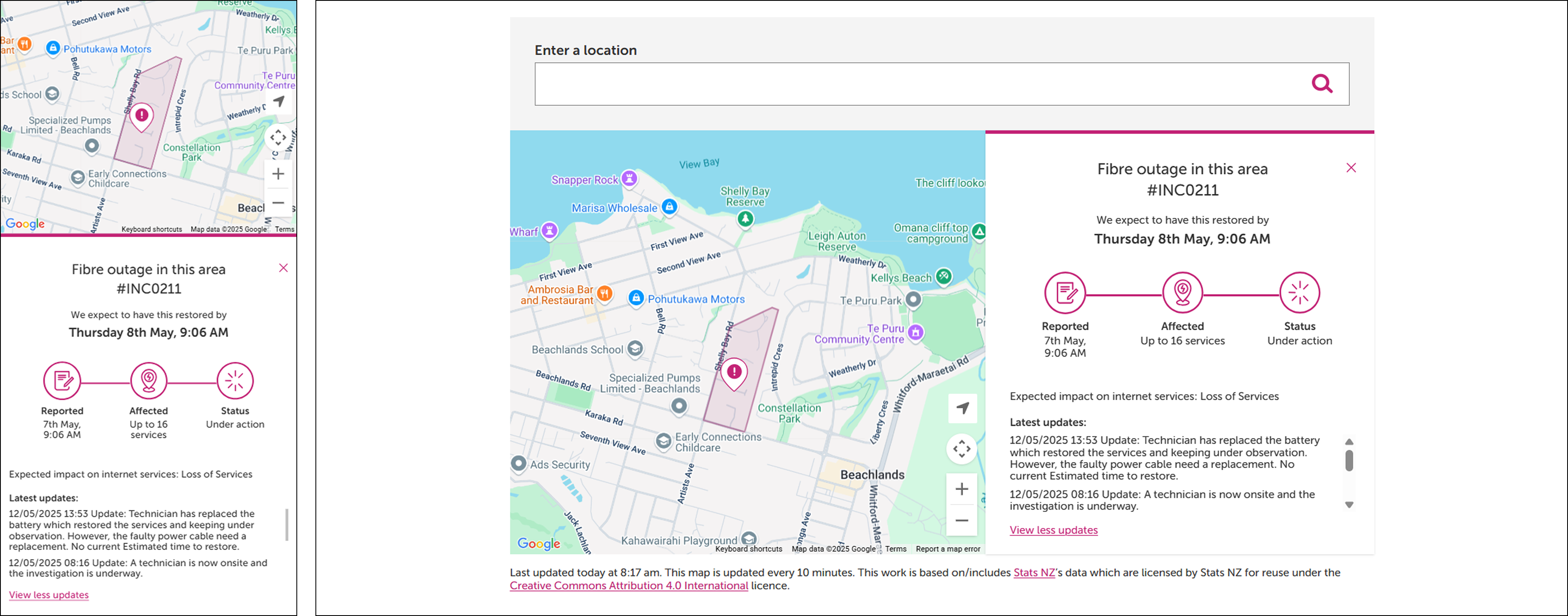
Task: Click Early Connections Childcare marker on large map
Action: point(663,441)
